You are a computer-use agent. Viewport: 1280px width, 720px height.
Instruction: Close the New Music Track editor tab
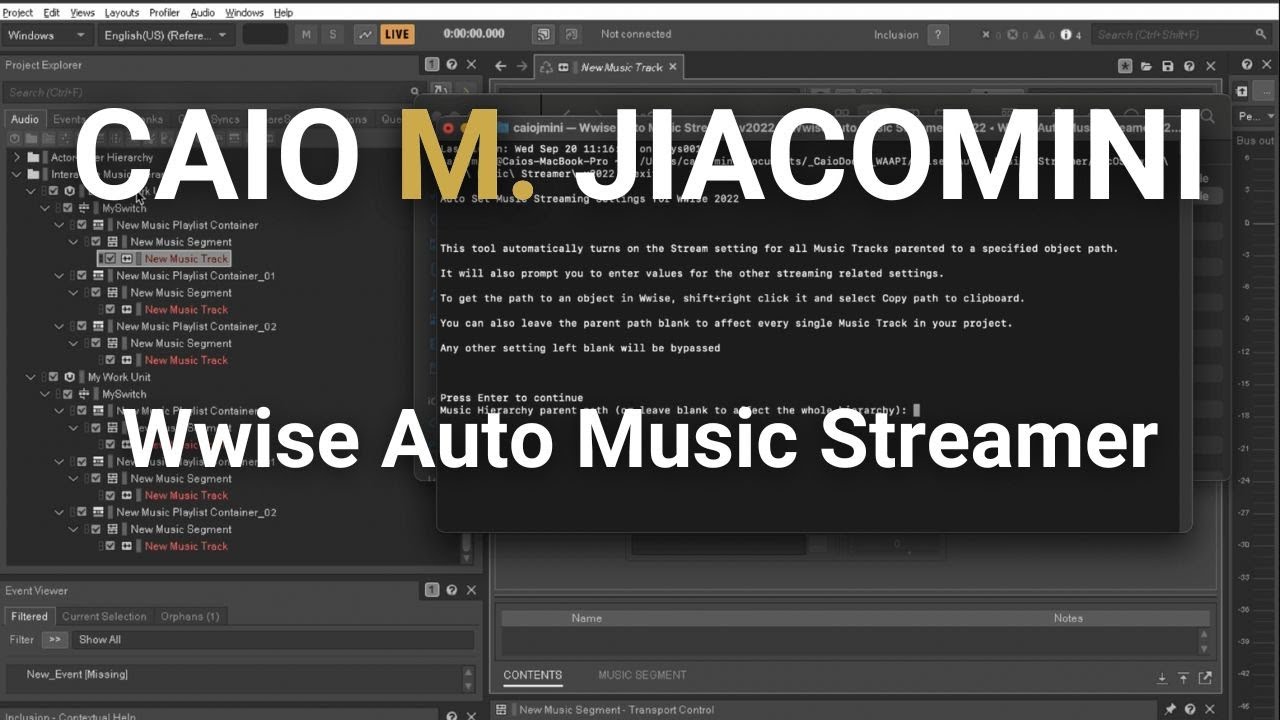[x=673, y=67]
